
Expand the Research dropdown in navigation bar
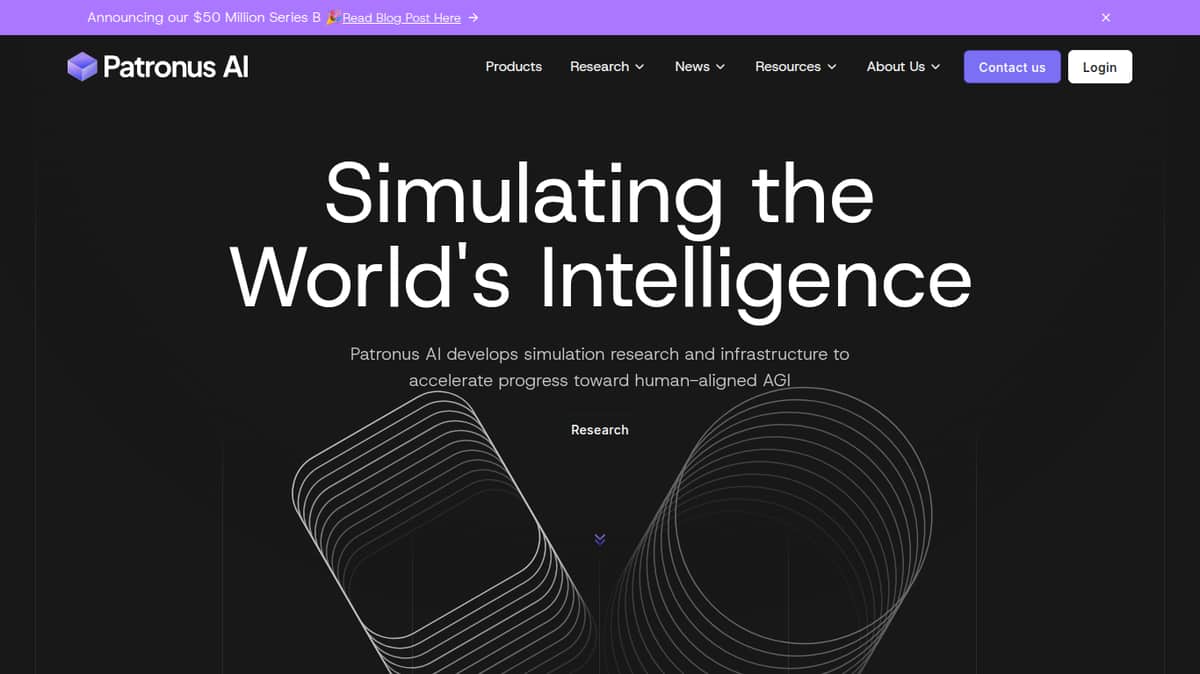coord(607,67)
